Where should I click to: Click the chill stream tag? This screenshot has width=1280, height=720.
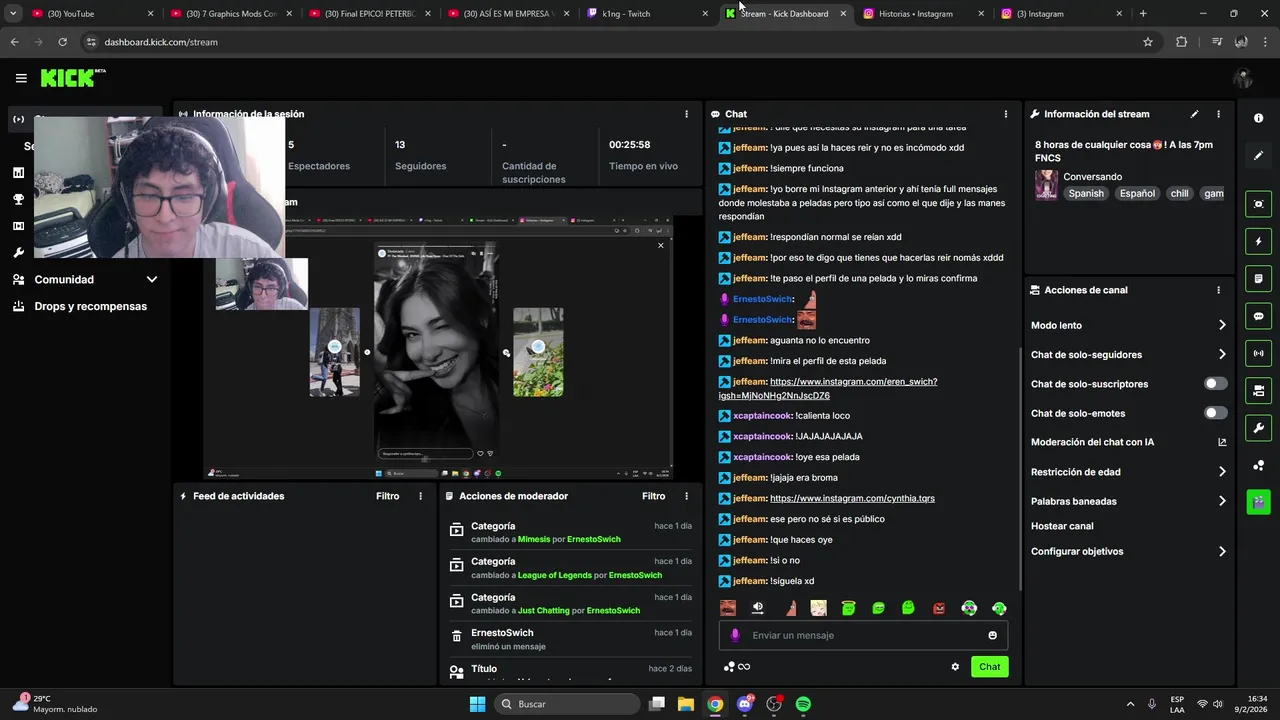point(1179,193)
